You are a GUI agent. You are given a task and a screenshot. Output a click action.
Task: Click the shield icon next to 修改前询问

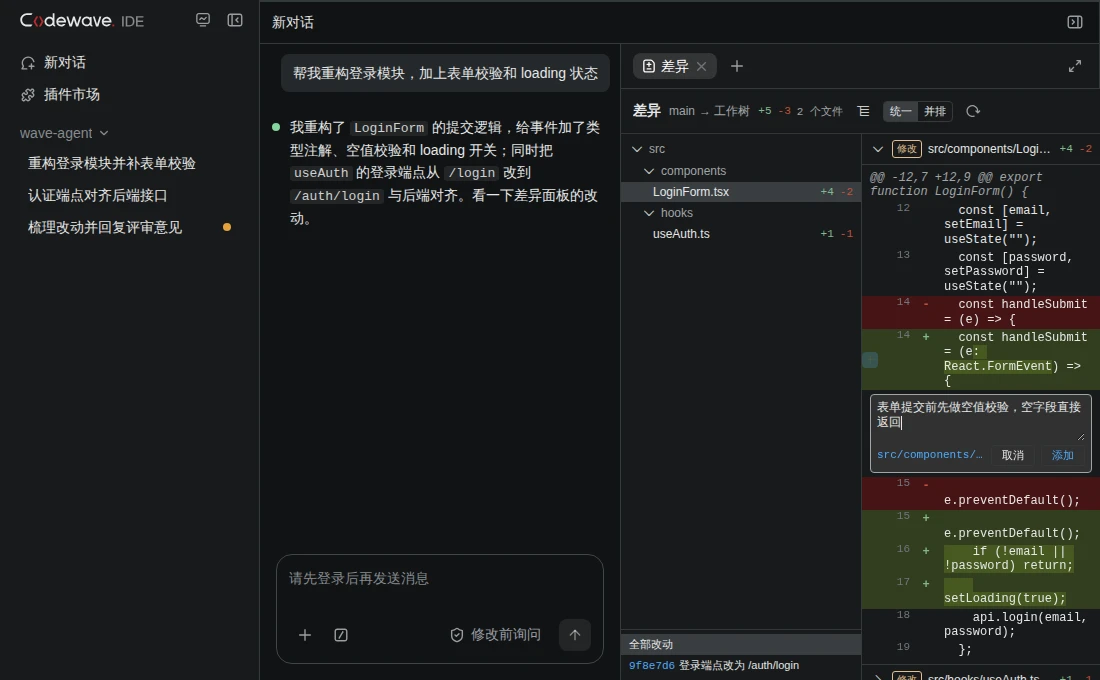click(x=457, y=635)
